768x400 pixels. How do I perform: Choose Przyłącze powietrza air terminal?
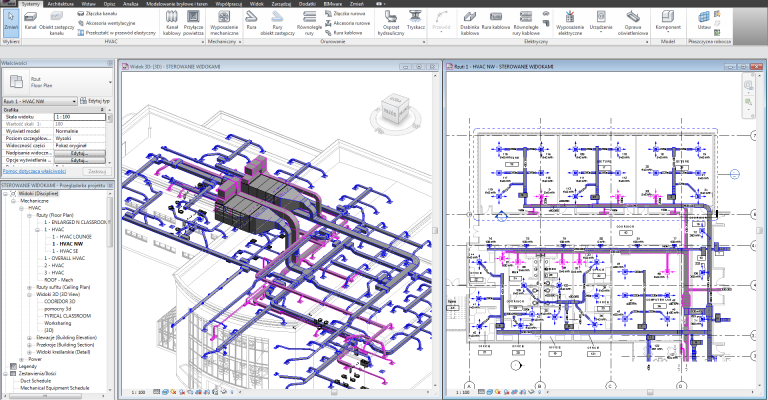coord(193,24)
